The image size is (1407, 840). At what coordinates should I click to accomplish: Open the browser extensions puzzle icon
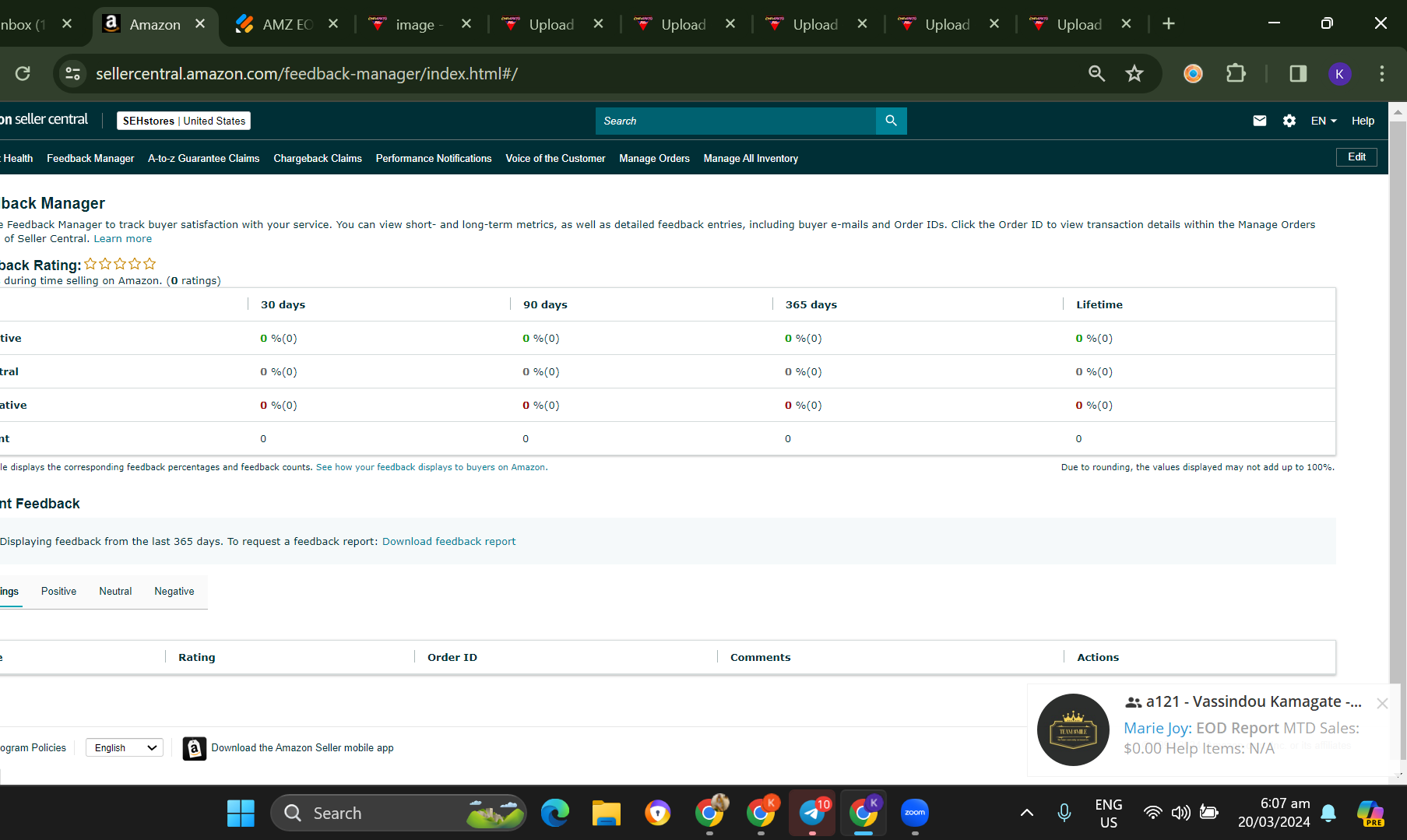1236,73
